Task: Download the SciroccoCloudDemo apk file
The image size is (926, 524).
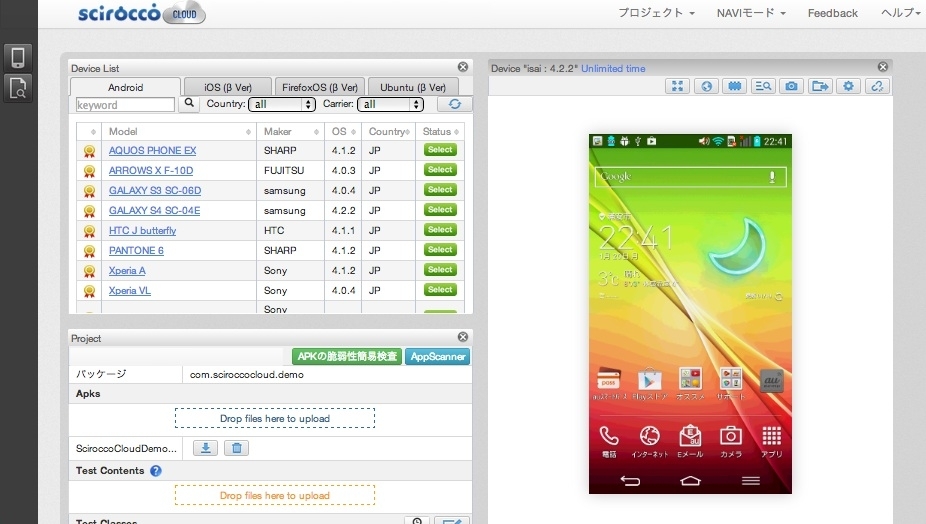Action: point(206,448)
